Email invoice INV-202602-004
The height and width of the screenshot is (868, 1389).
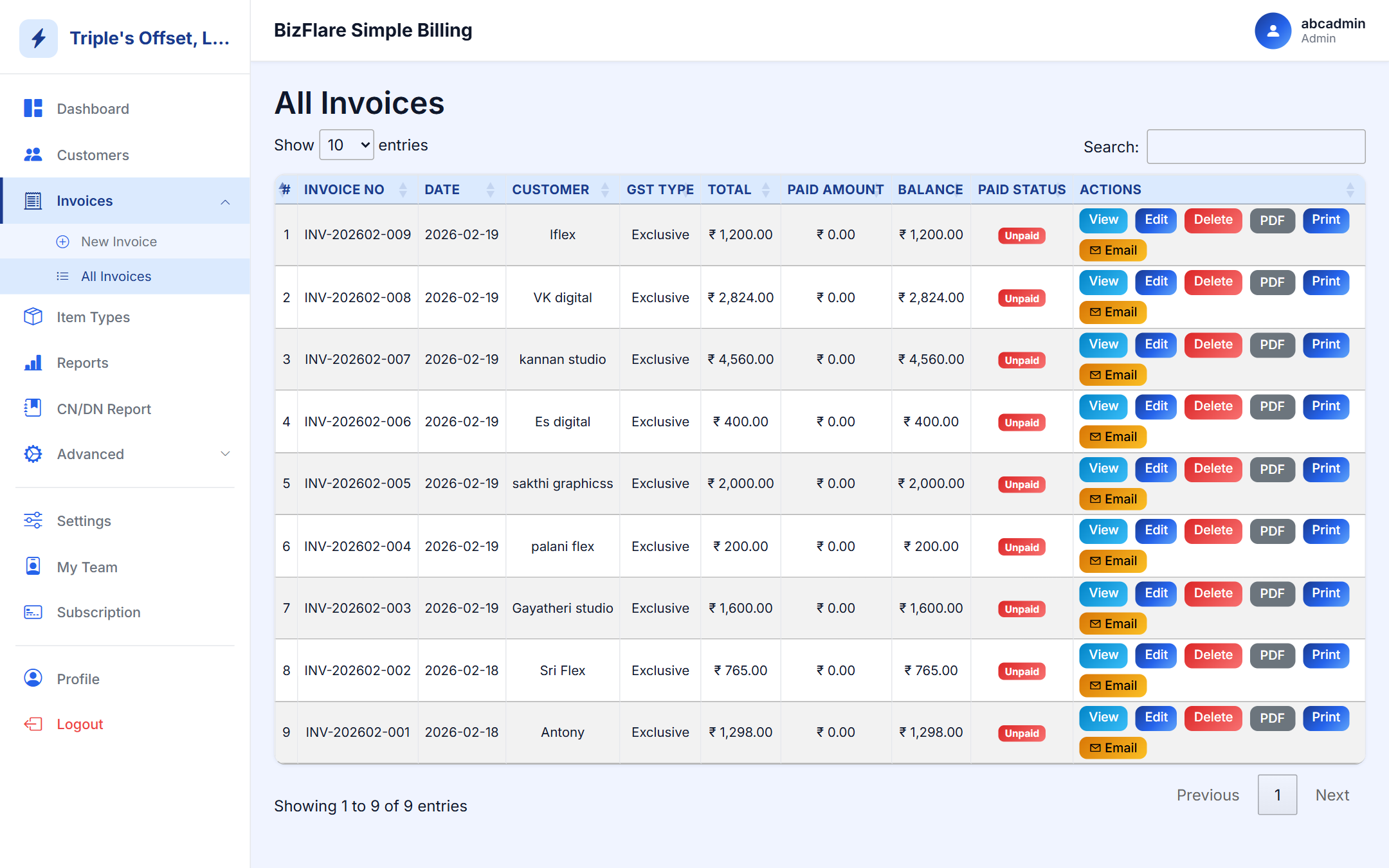point(1113,561)
